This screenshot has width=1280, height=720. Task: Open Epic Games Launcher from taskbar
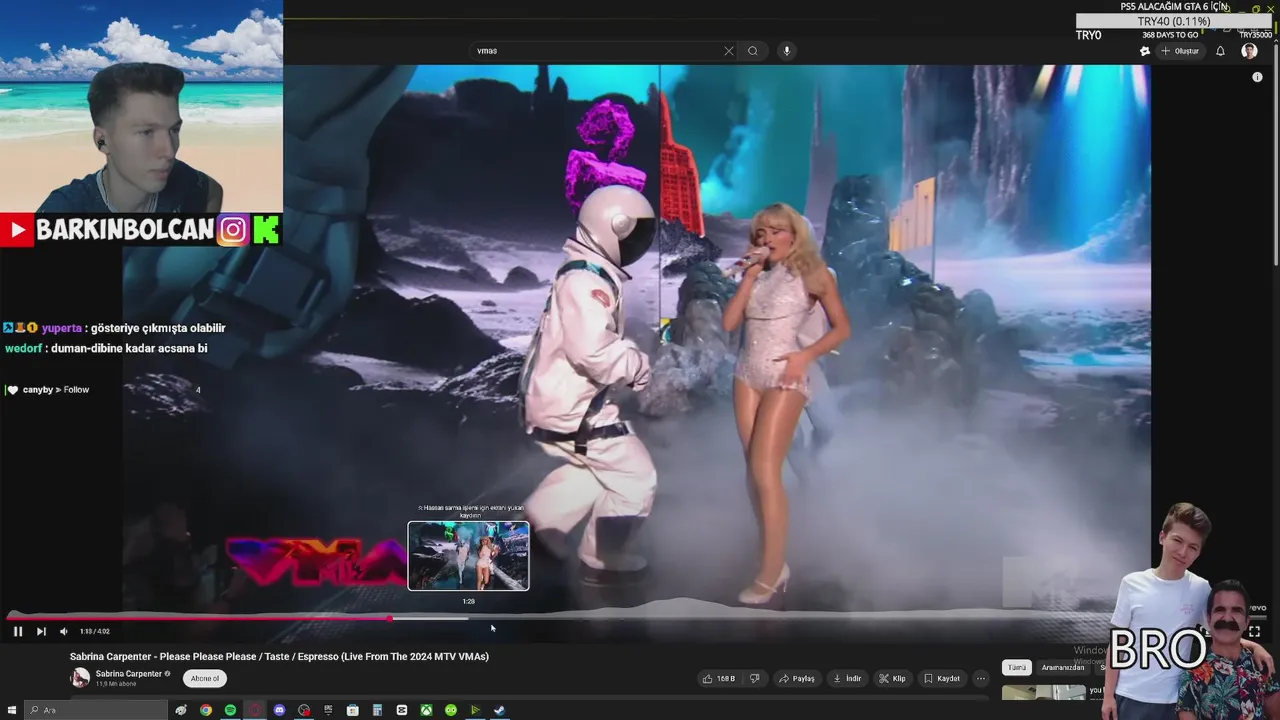(328, 710)
